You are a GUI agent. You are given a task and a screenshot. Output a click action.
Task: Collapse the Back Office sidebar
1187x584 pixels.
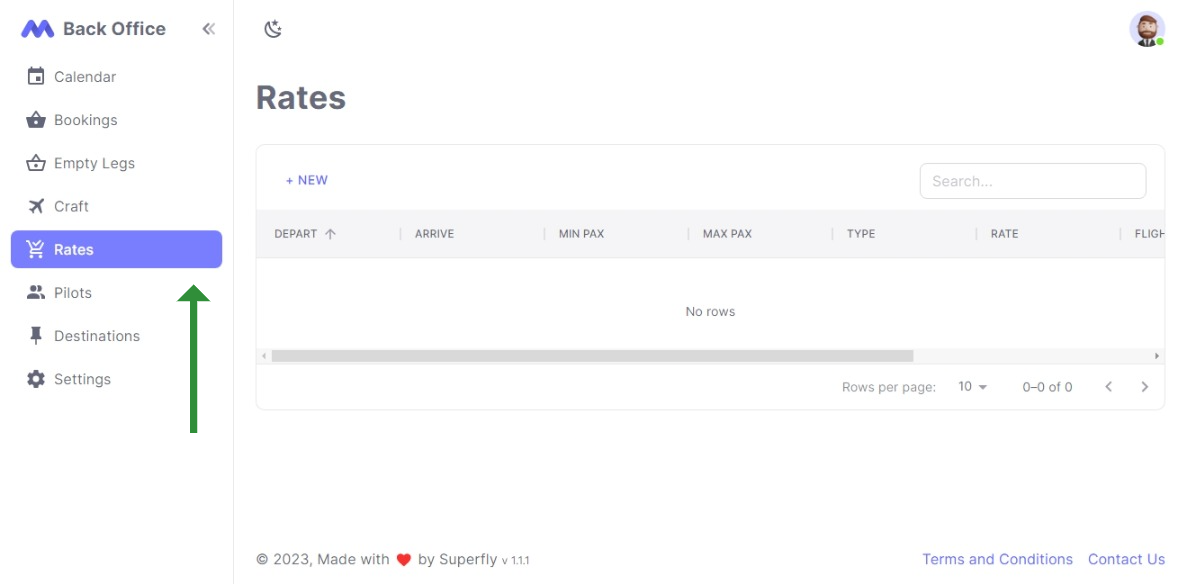[208, 28]
